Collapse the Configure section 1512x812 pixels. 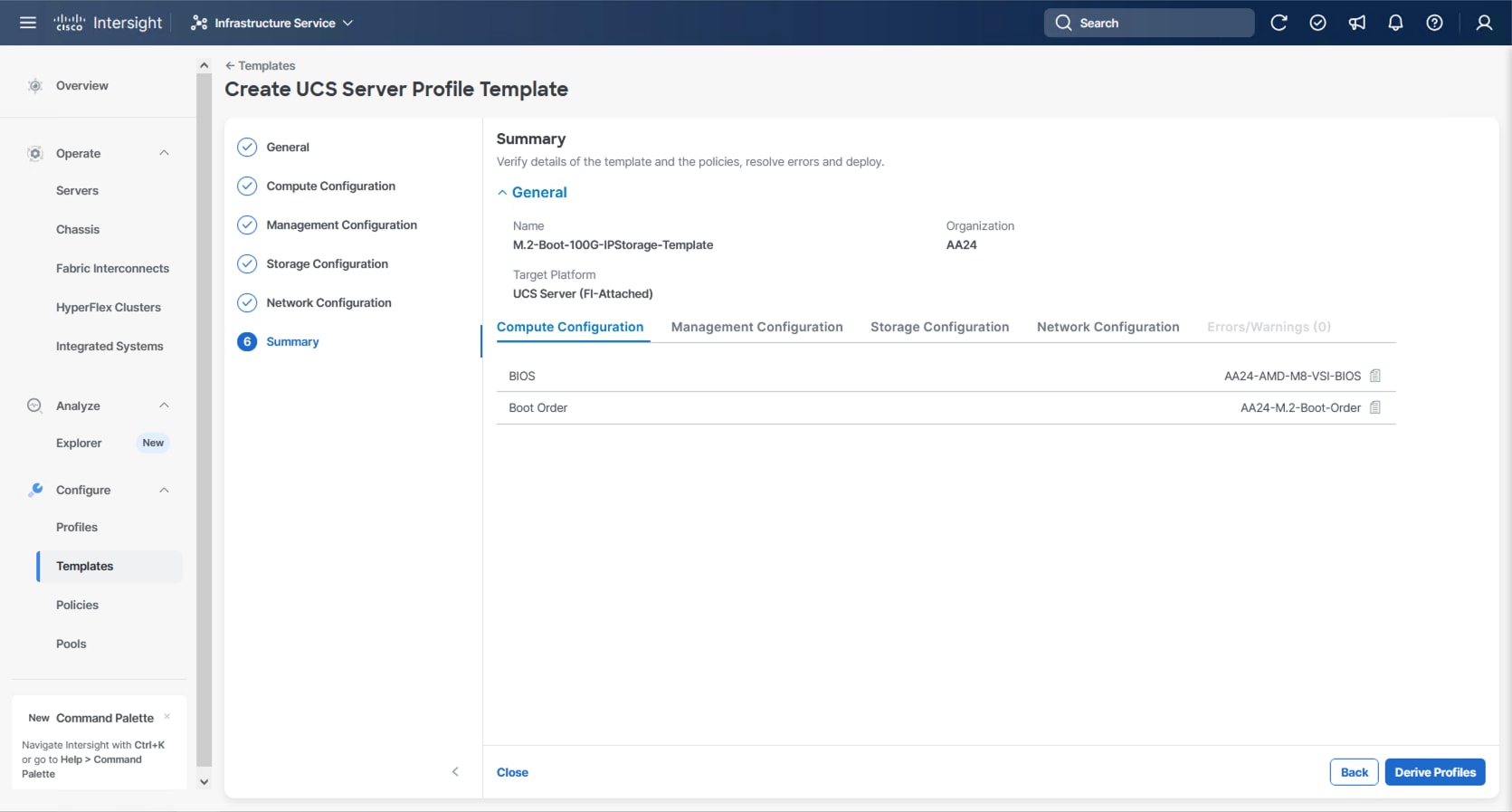[x=164, y=490]
